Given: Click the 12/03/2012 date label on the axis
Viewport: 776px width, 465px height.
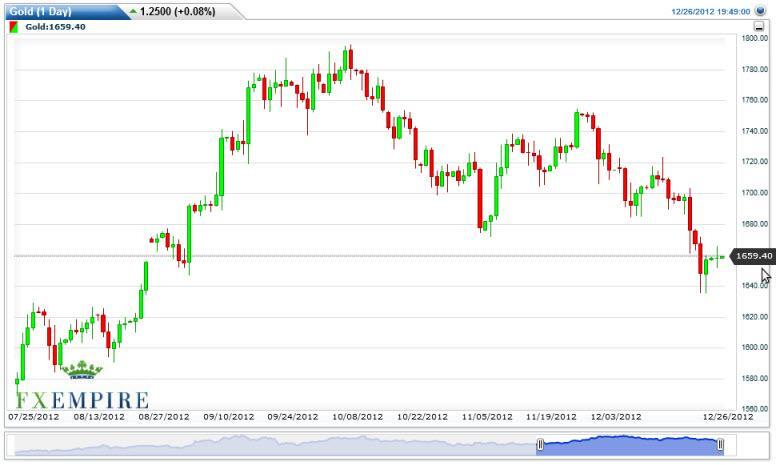Looking at the screenshot, I should (x=615, y=417).
